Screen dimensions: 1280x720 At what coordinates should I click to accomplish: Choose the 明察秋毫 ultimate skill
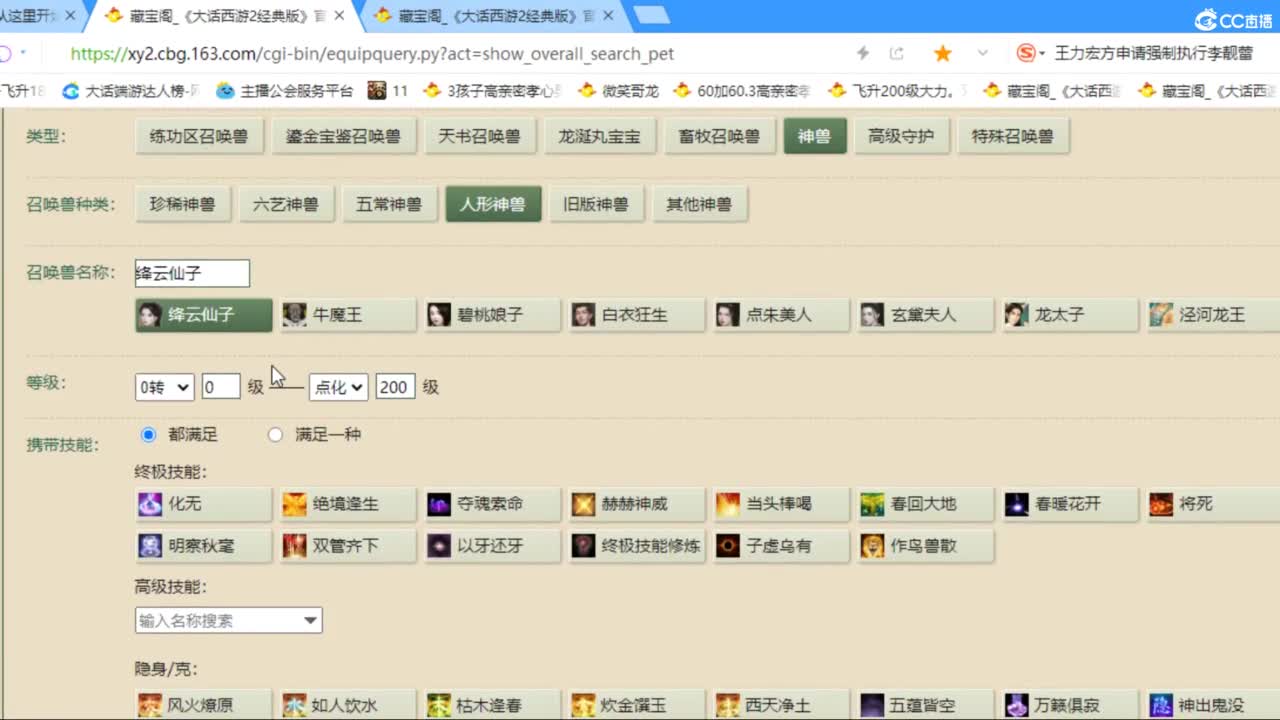(203, 546)
